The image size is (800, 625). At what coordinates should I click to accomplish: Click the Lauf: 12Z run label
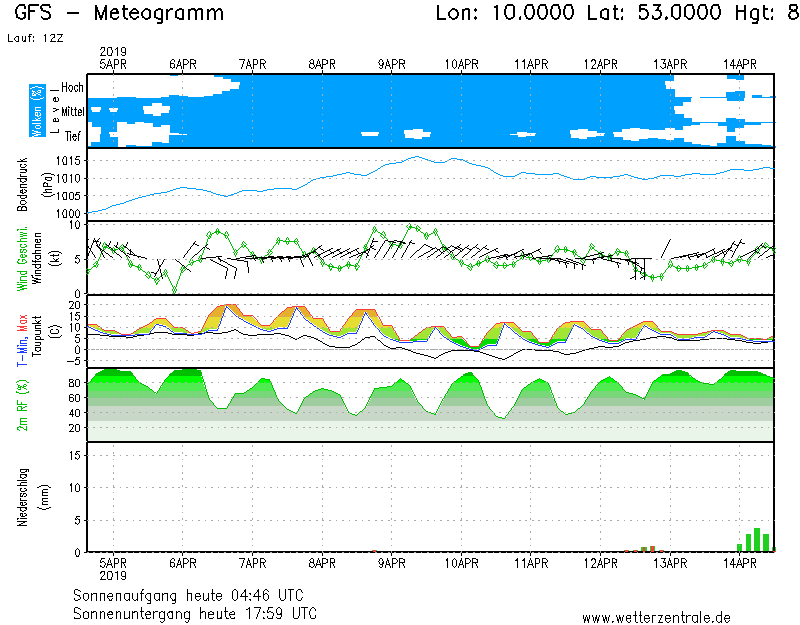click(x=34, y=38)
